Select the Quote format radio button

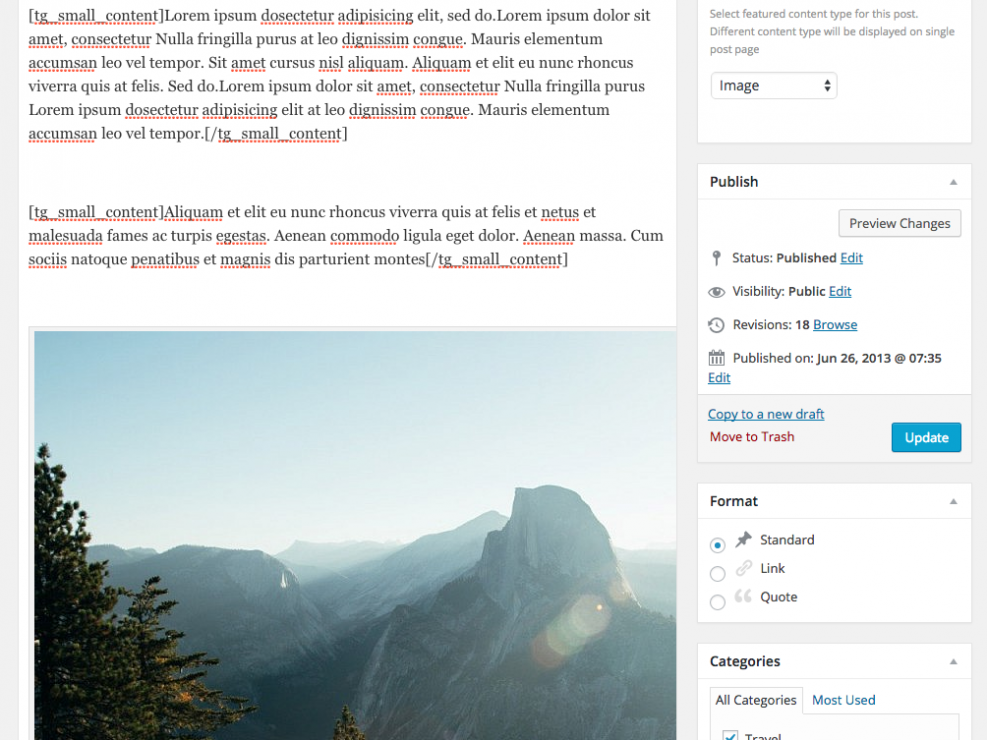click(717, 602)
